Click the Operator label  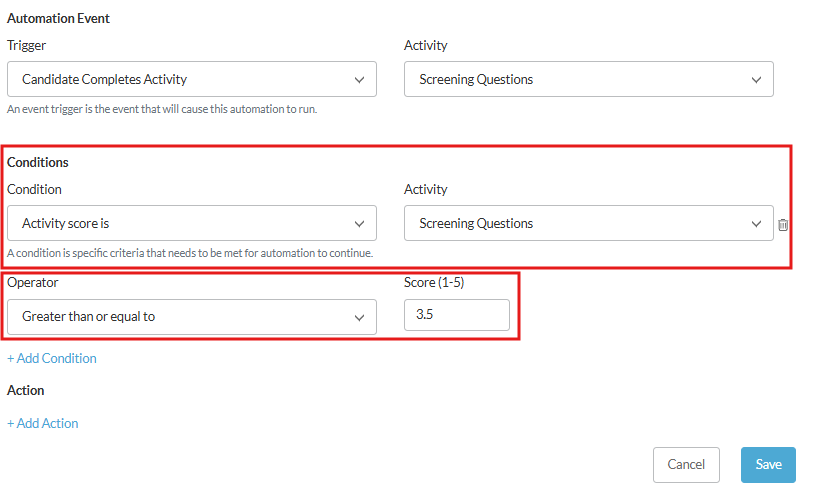coord(33,283)
